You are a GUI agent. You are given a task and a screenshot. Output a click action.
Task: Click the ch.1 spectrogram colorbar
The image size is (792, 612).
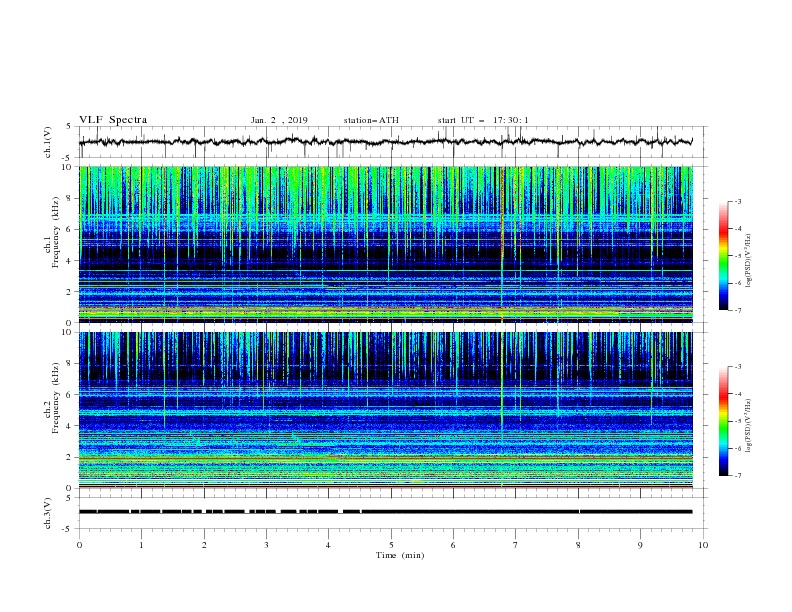pos(724,256)
